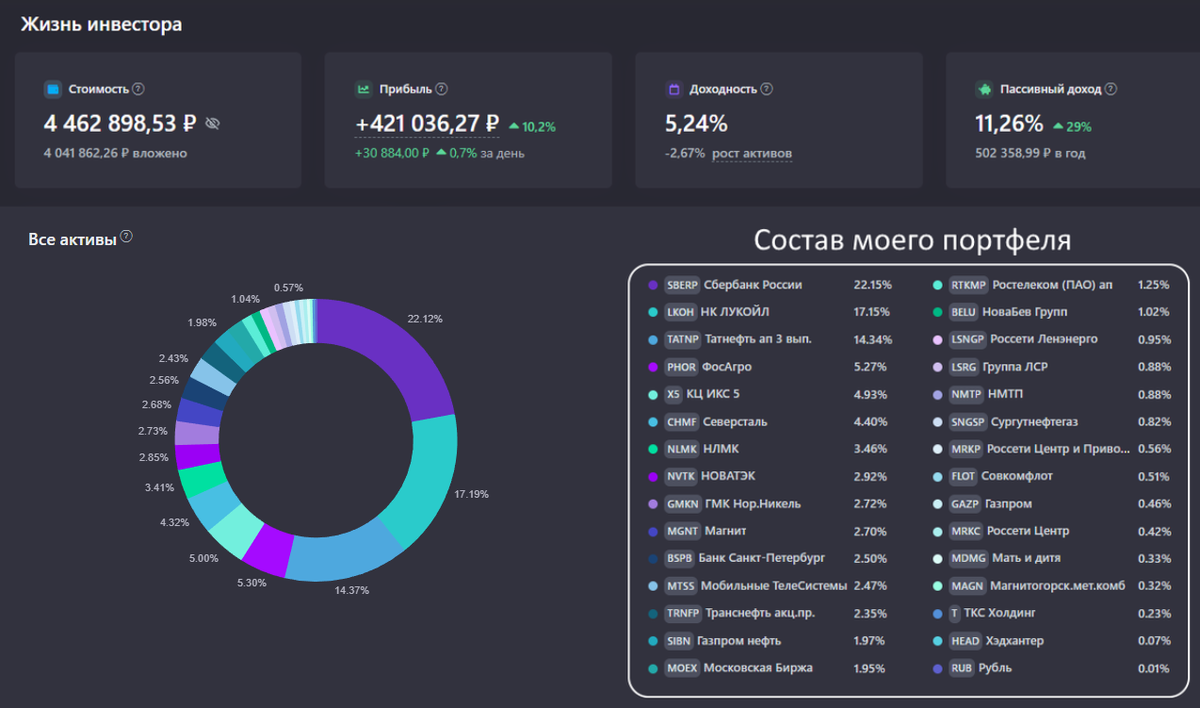This screenshot has height=708, width=1200.
Task: Open help icon beside Все активы
Action: (x=126, y=238)
